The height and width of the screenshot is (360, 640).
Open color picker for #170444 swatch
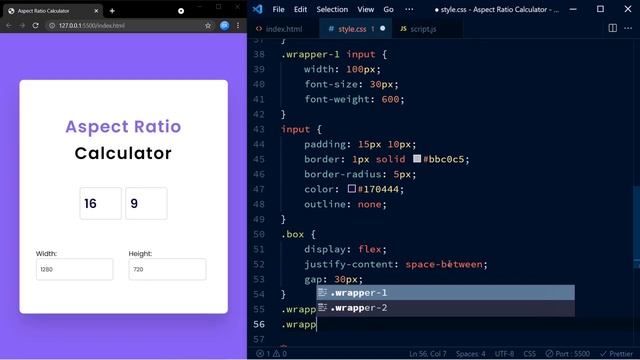point(351,189)
